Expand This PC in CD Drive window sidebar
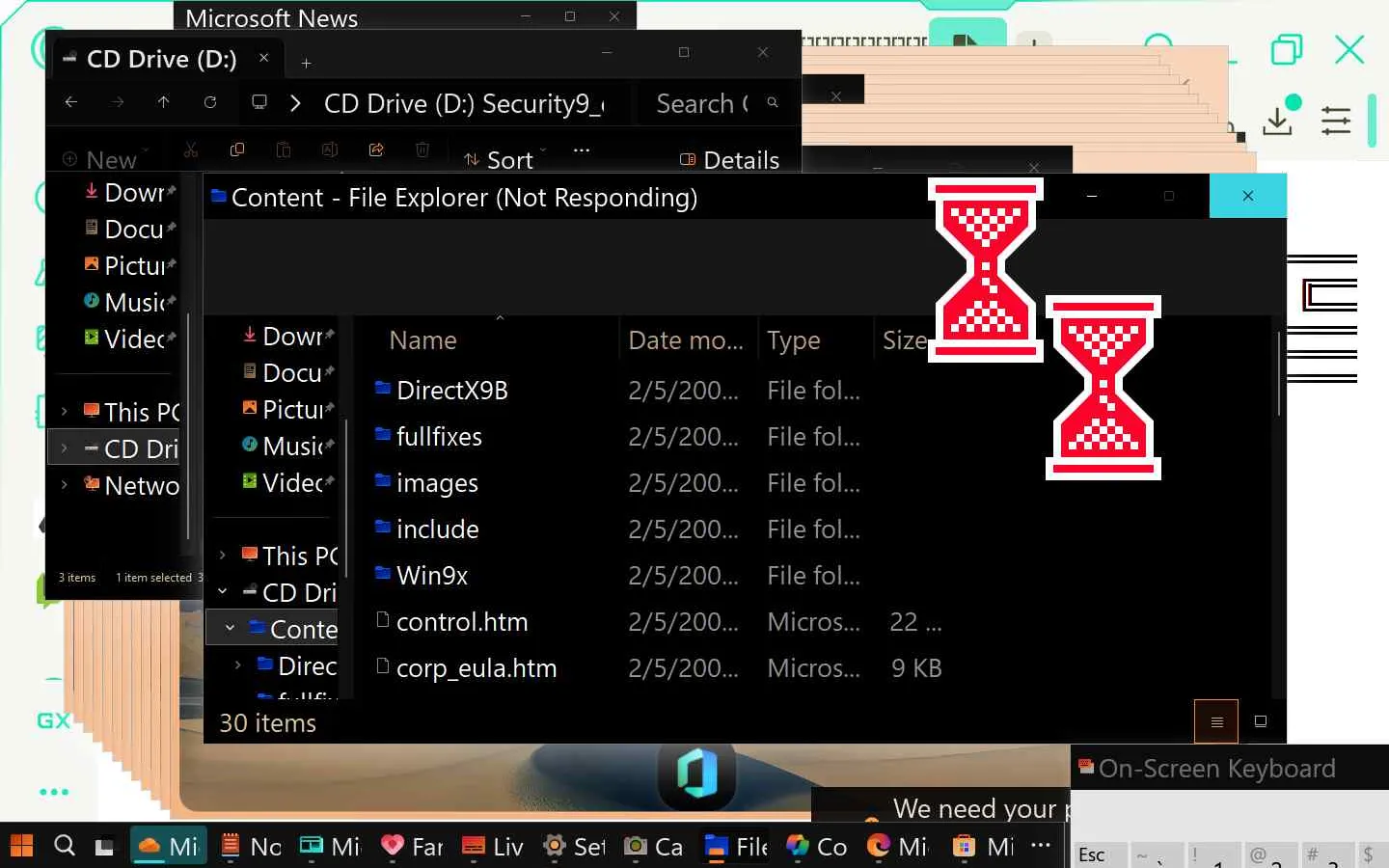 [65, 412]
